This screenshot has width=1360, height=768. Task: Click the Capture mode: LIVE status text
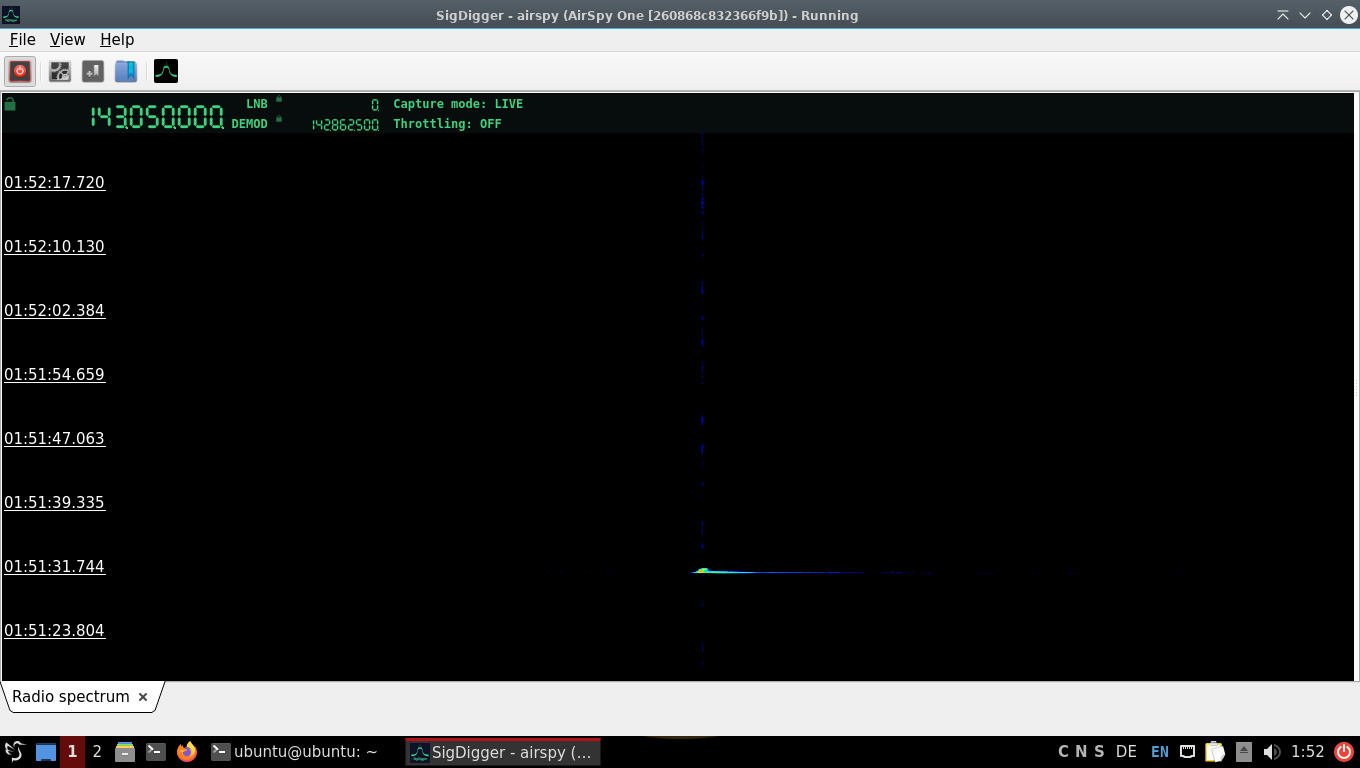pos(458,104)
